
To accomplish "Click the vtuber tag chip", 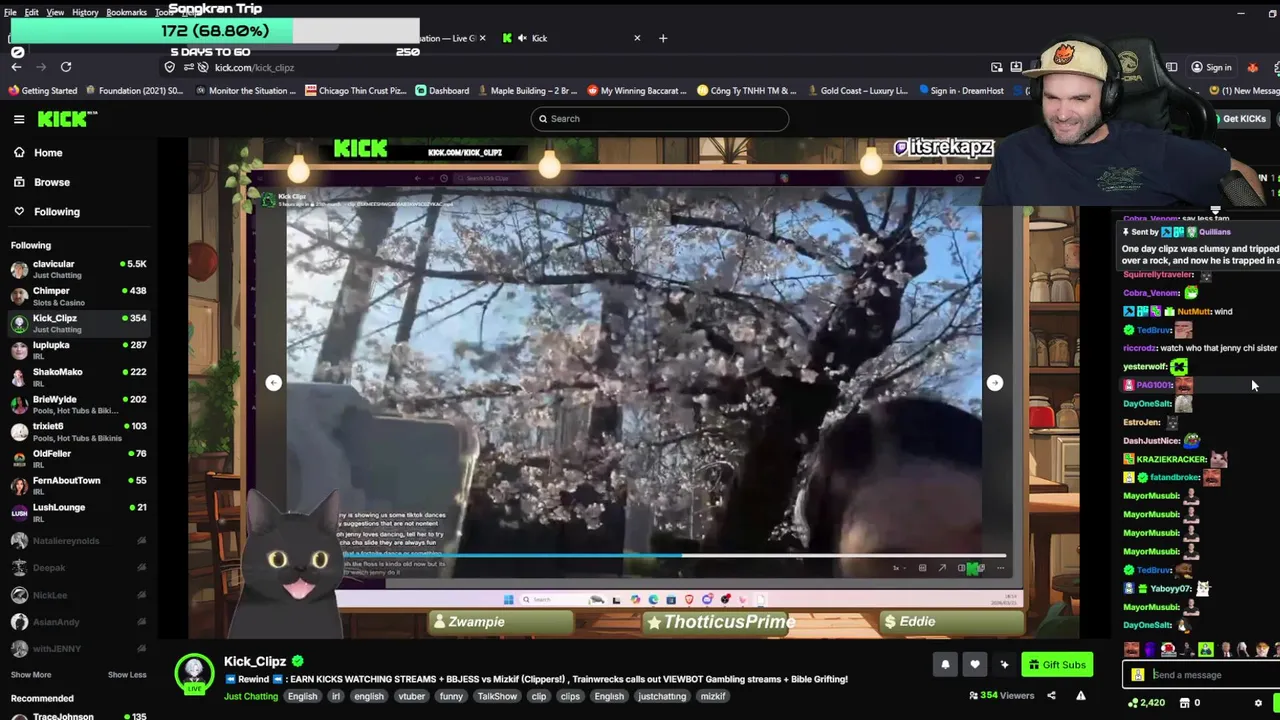I will [412, 696].
